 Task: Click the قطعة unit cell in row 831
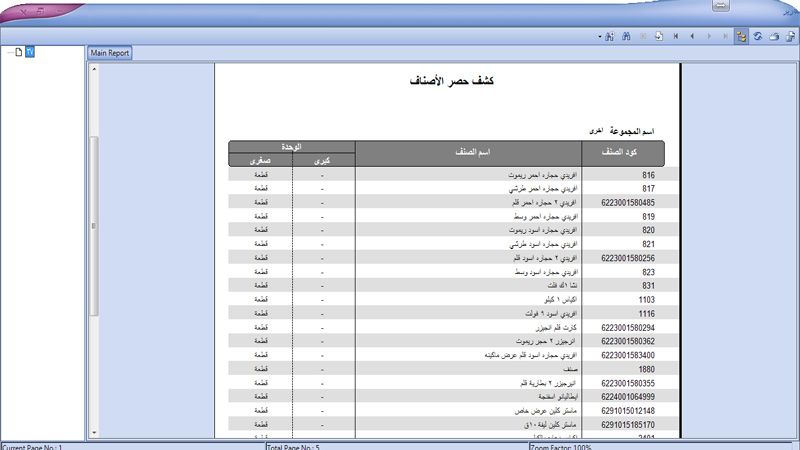click(x=261, y=286)
